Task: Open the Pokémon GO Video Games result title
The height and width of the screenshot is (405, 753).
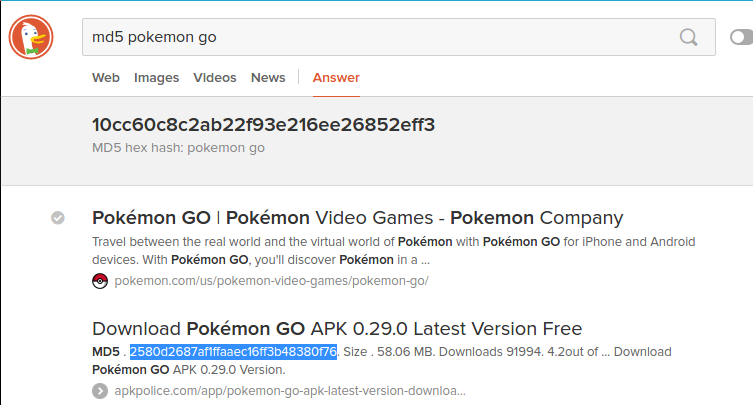Action: [x=357, y=218]
